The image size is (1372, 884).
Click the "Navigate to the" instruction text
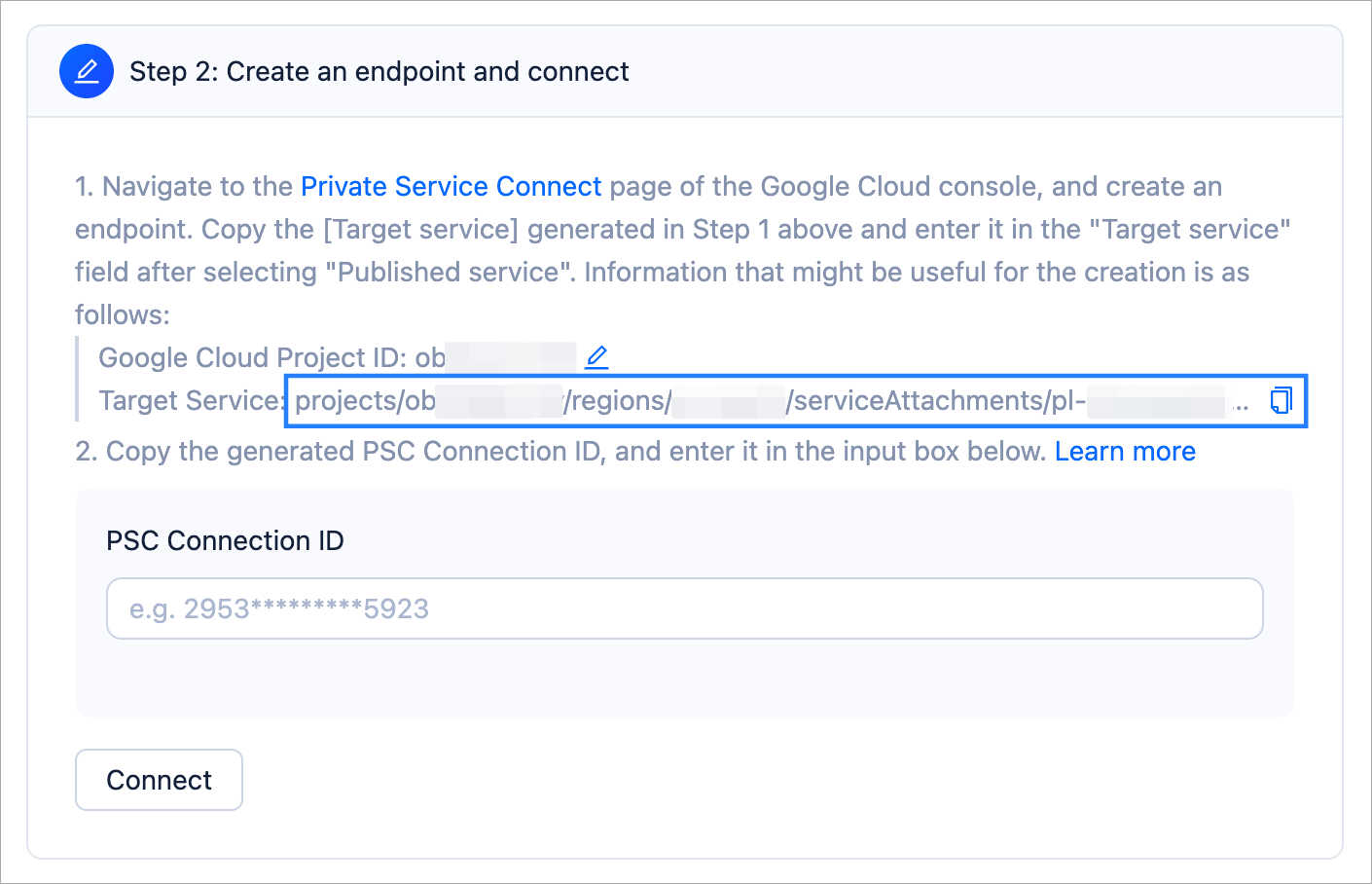click(x=198, y=186)
